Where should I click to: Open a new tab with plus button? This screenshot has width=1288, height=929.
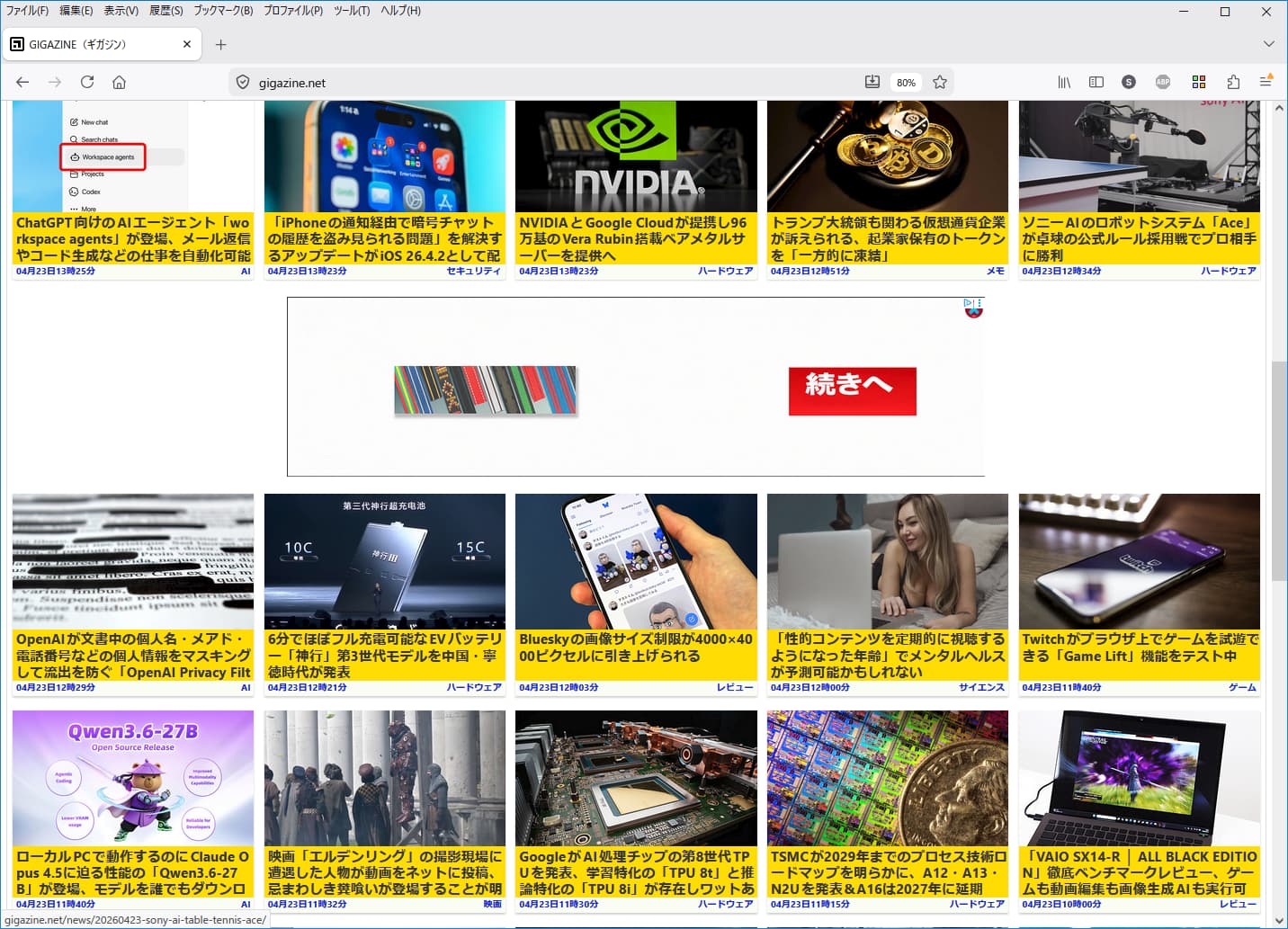click(x=221, y=44)
